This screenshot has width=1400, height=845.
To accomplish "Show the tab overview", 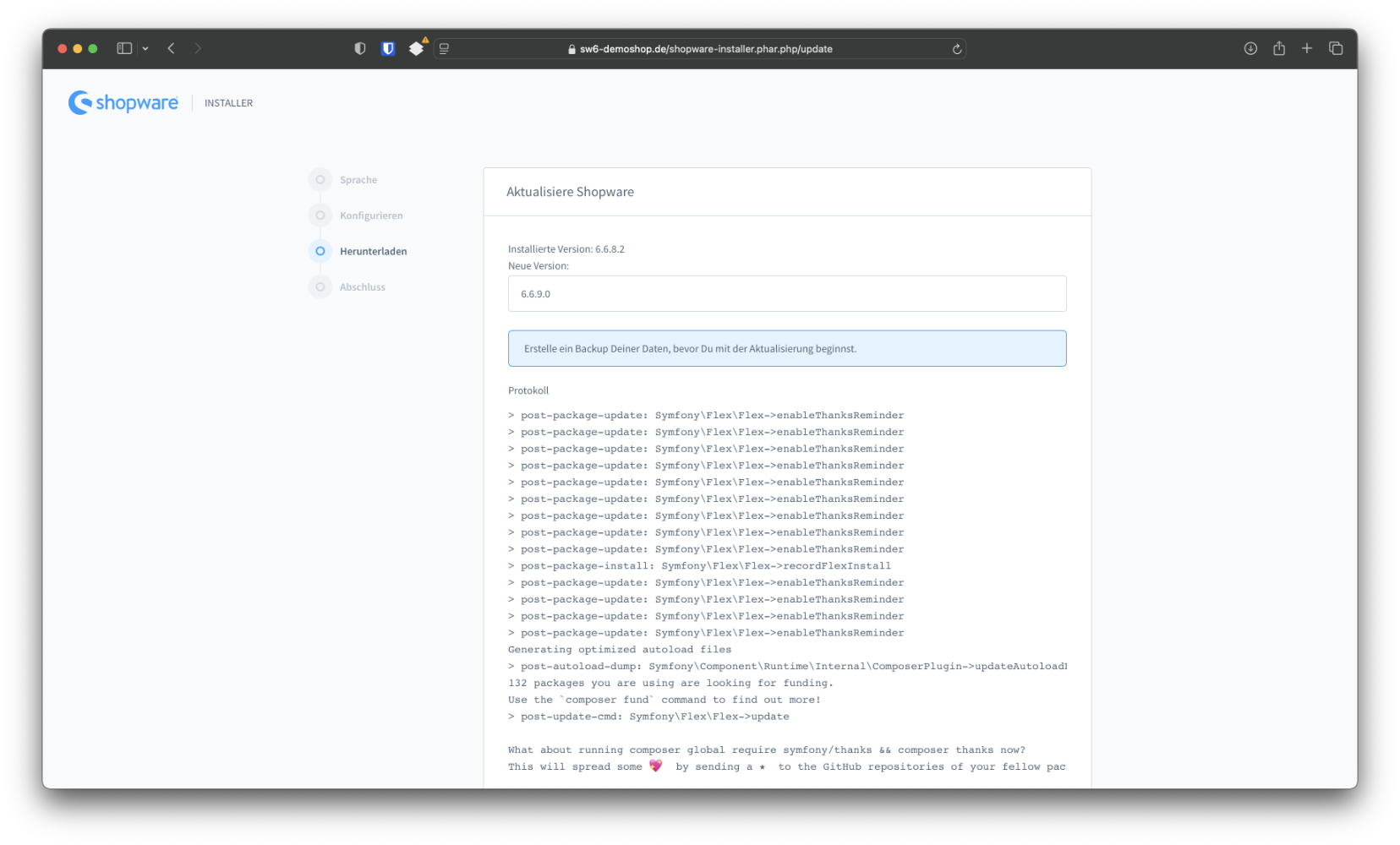I will (x=1336, y=49).
